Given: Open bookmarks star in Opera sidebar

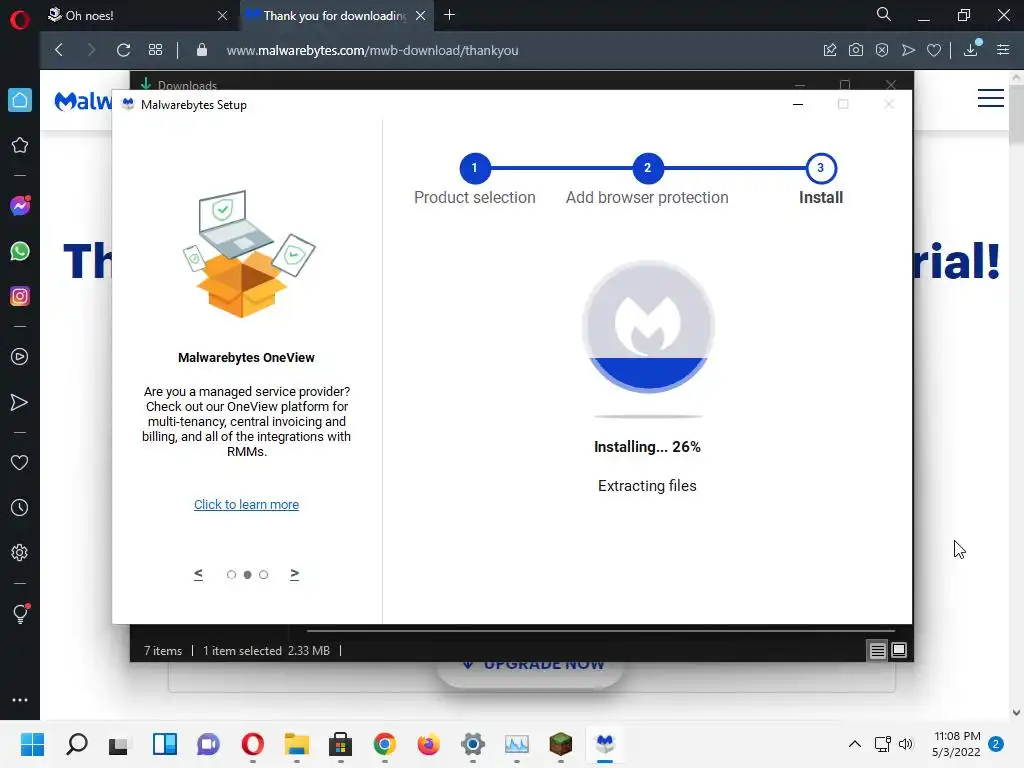Looking at the screenshot, I should [x=20, y=145].
